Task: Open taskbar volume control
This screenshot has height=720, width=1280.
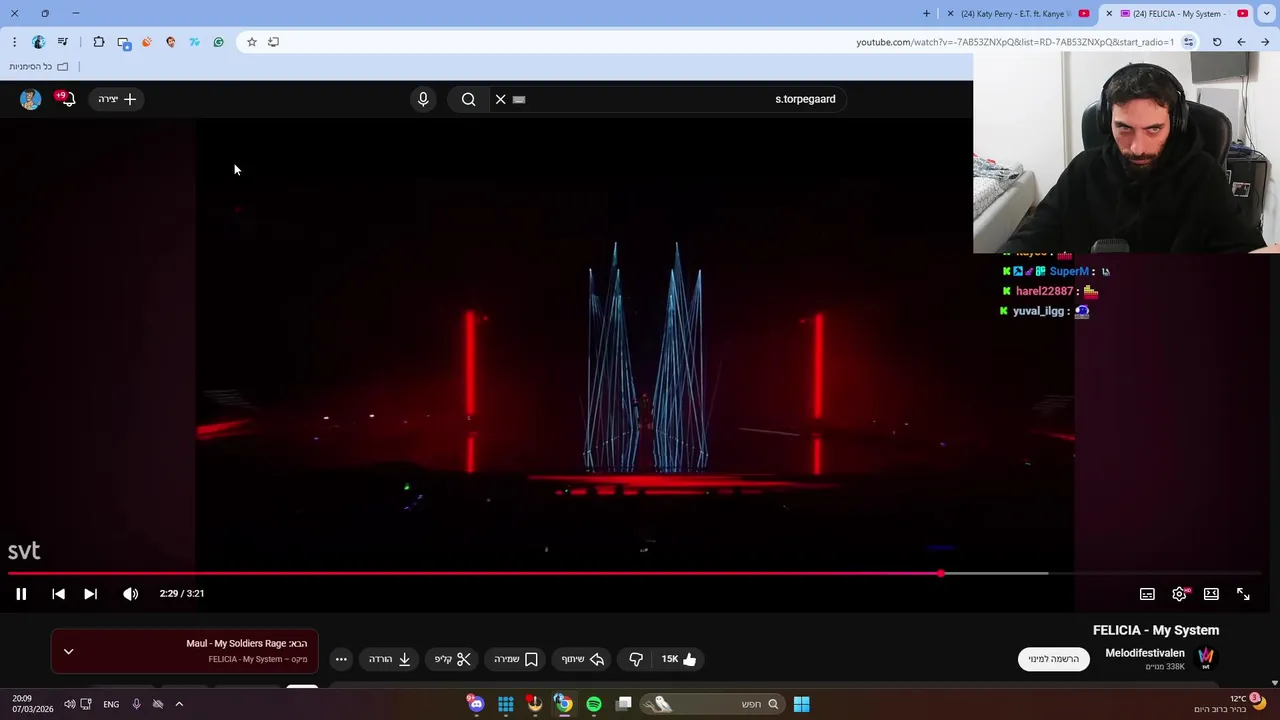Action: tap(69, 704)
